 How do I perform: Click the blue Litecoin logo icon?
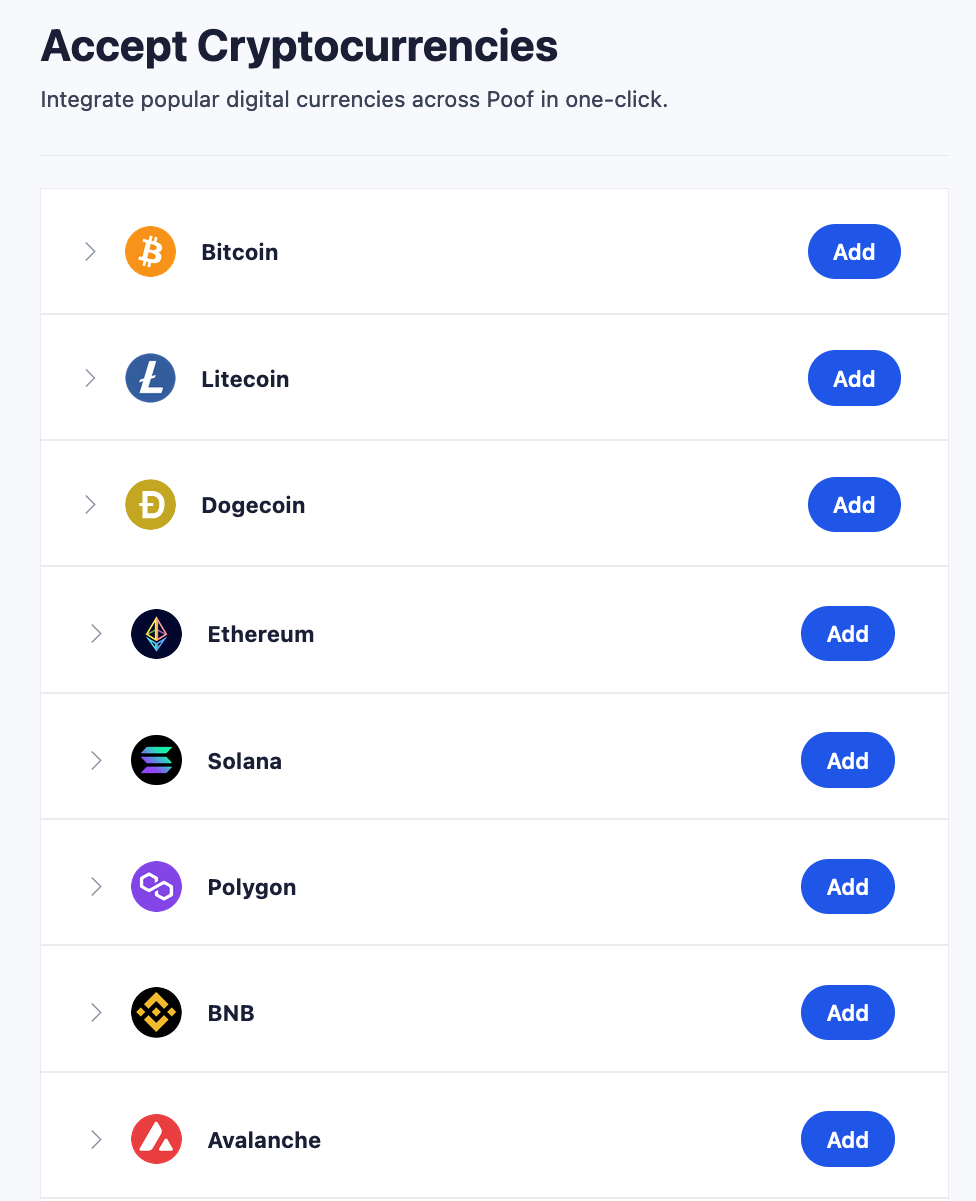150,379
